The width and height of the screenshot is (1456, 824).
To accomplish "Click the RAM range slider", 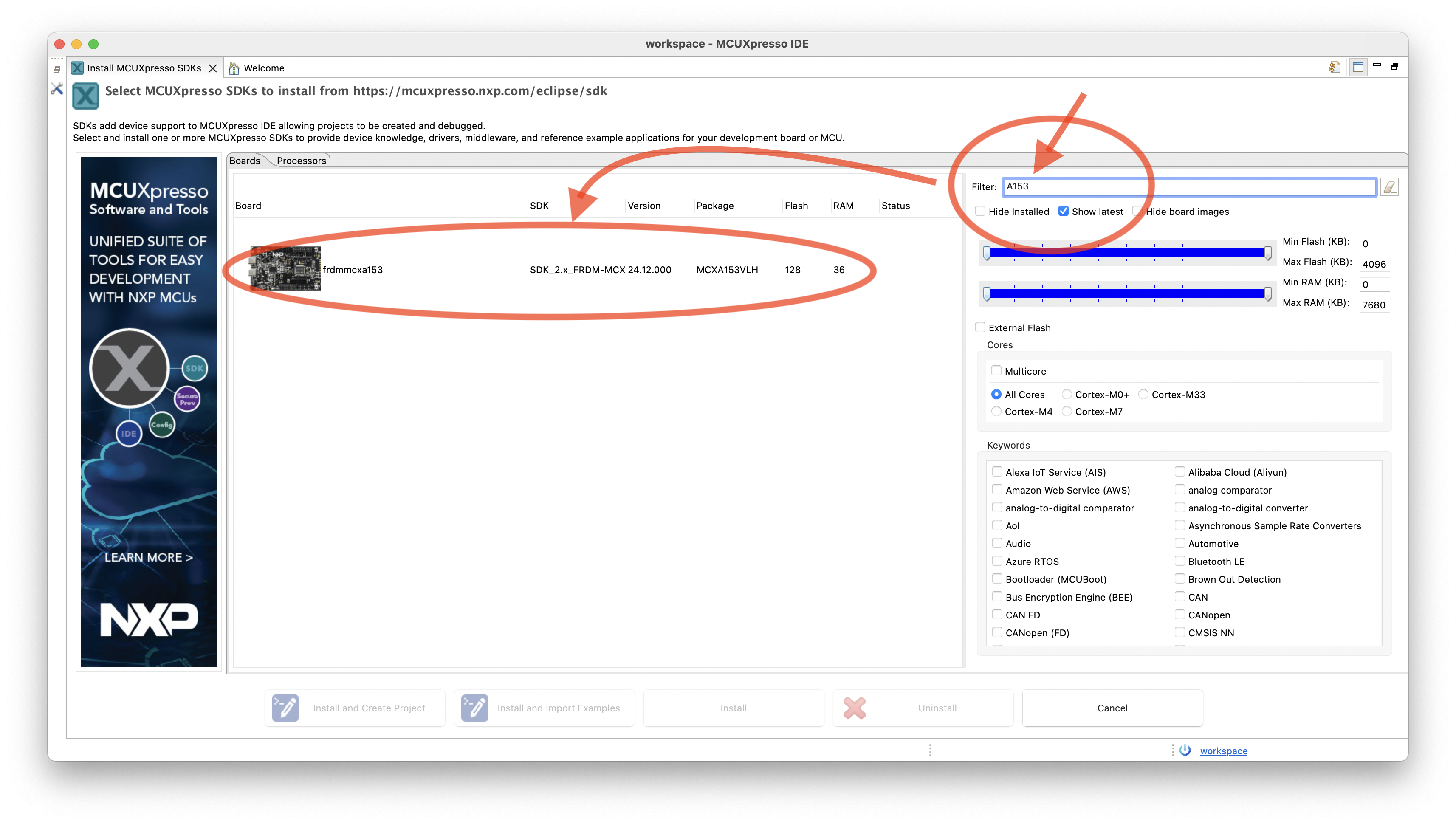I will pyautogui.click(x=1127, y=293).
